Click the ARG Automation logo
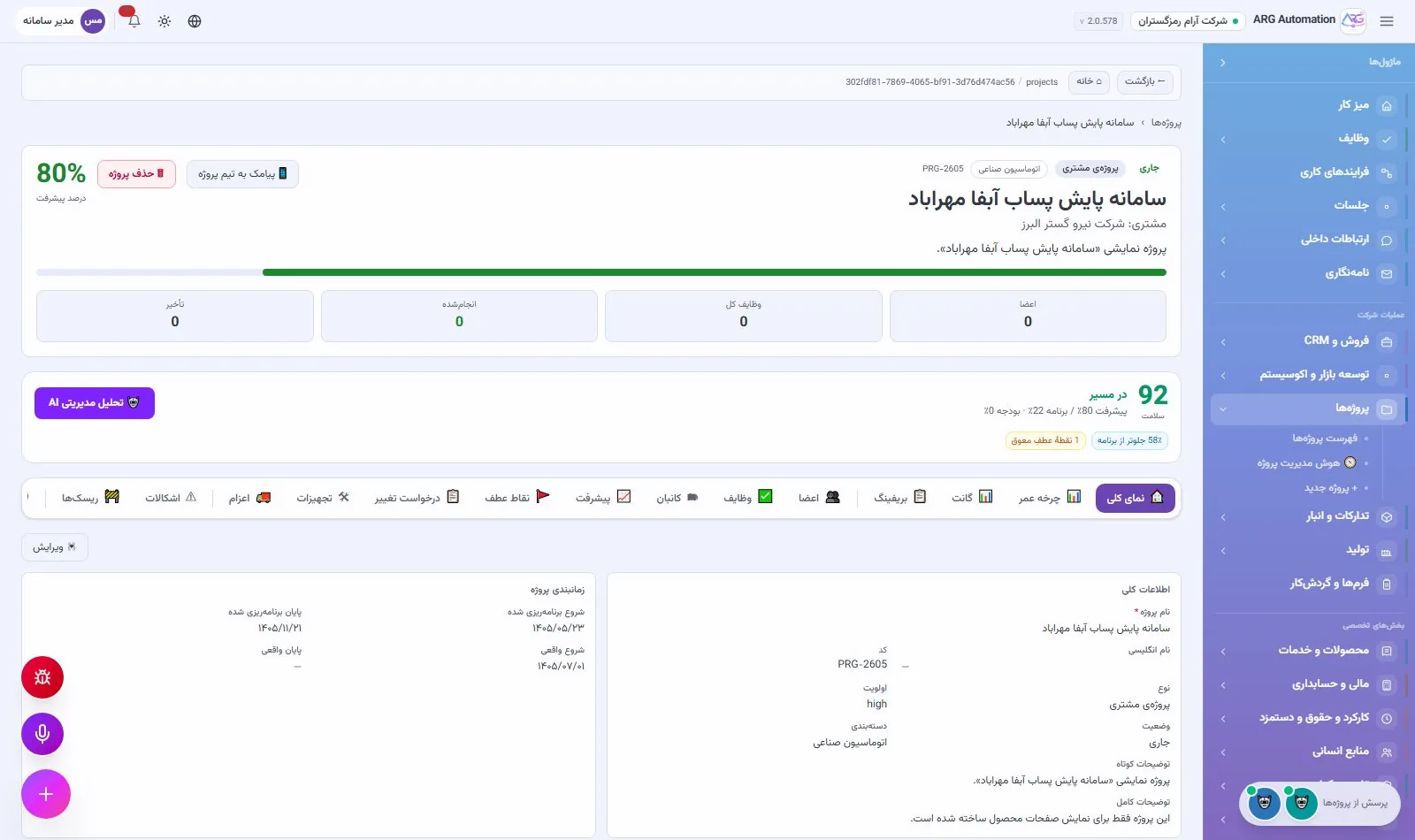 1353,20
